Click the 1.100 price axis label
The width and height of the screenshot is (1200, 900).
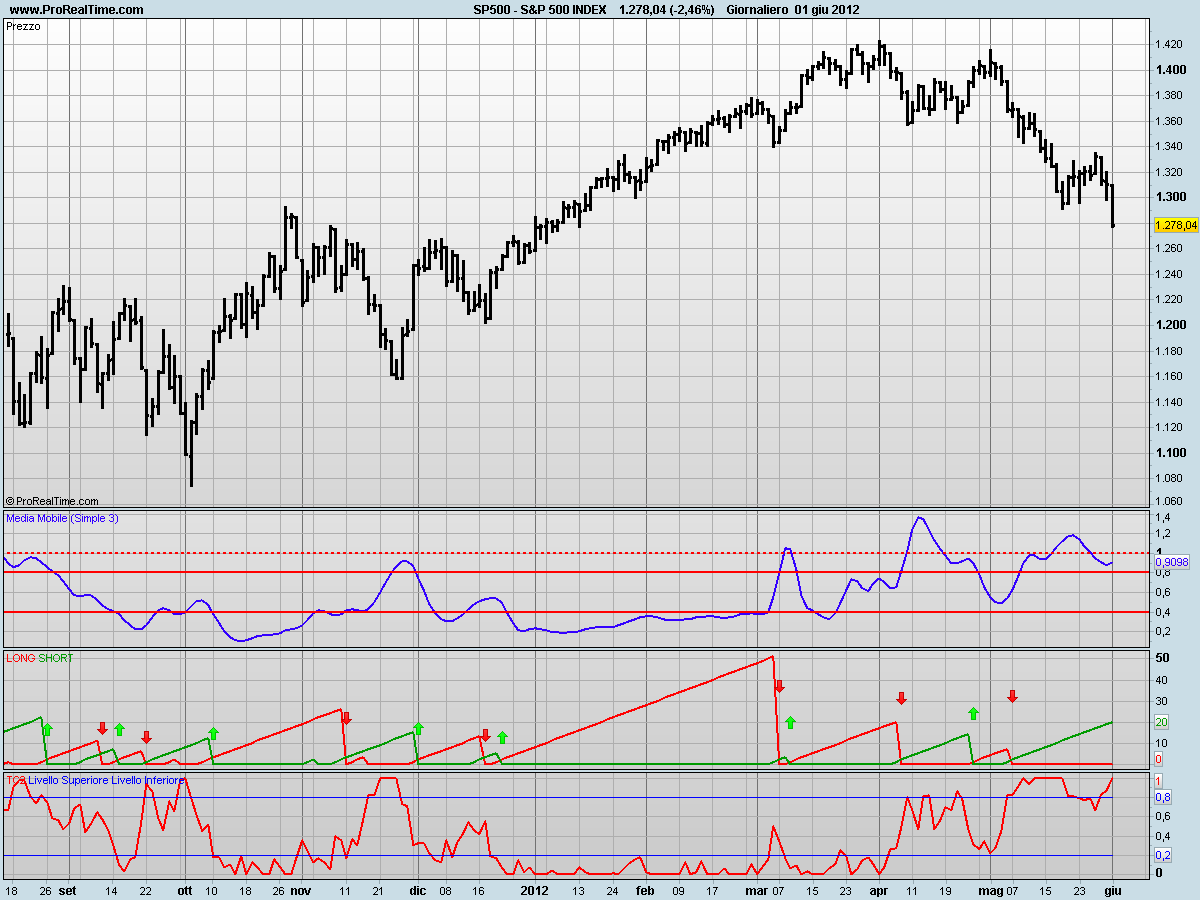[1169, 453]
